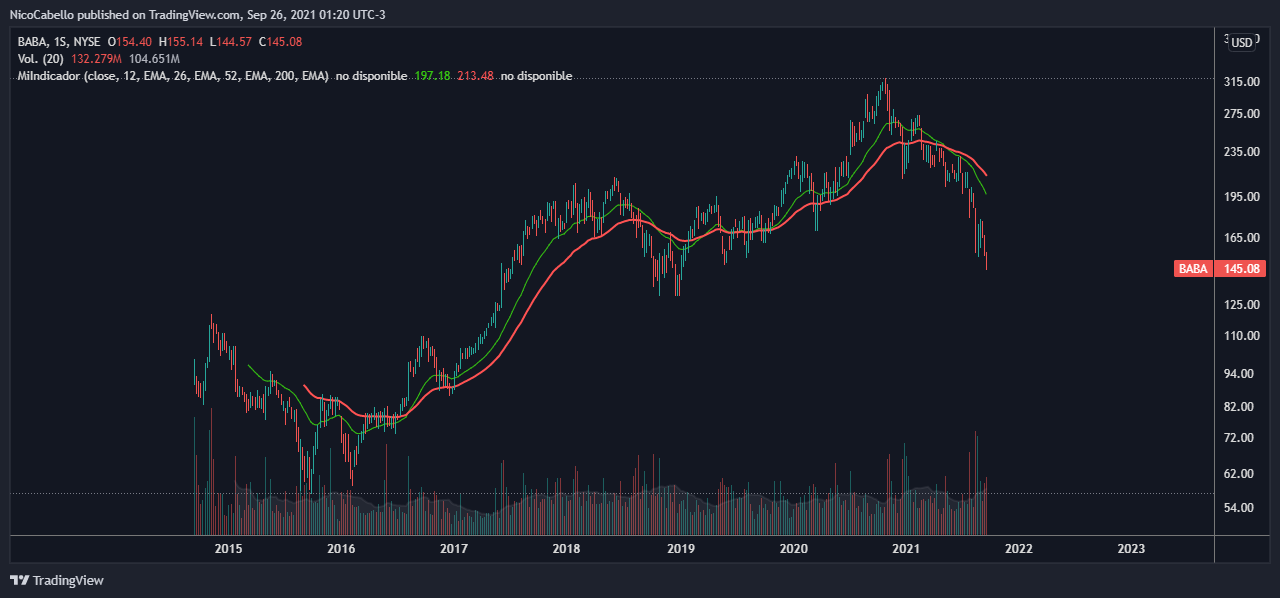Click the MiIndicador indicator legend title
The image size is (1280, 598).
coord(173,76)
